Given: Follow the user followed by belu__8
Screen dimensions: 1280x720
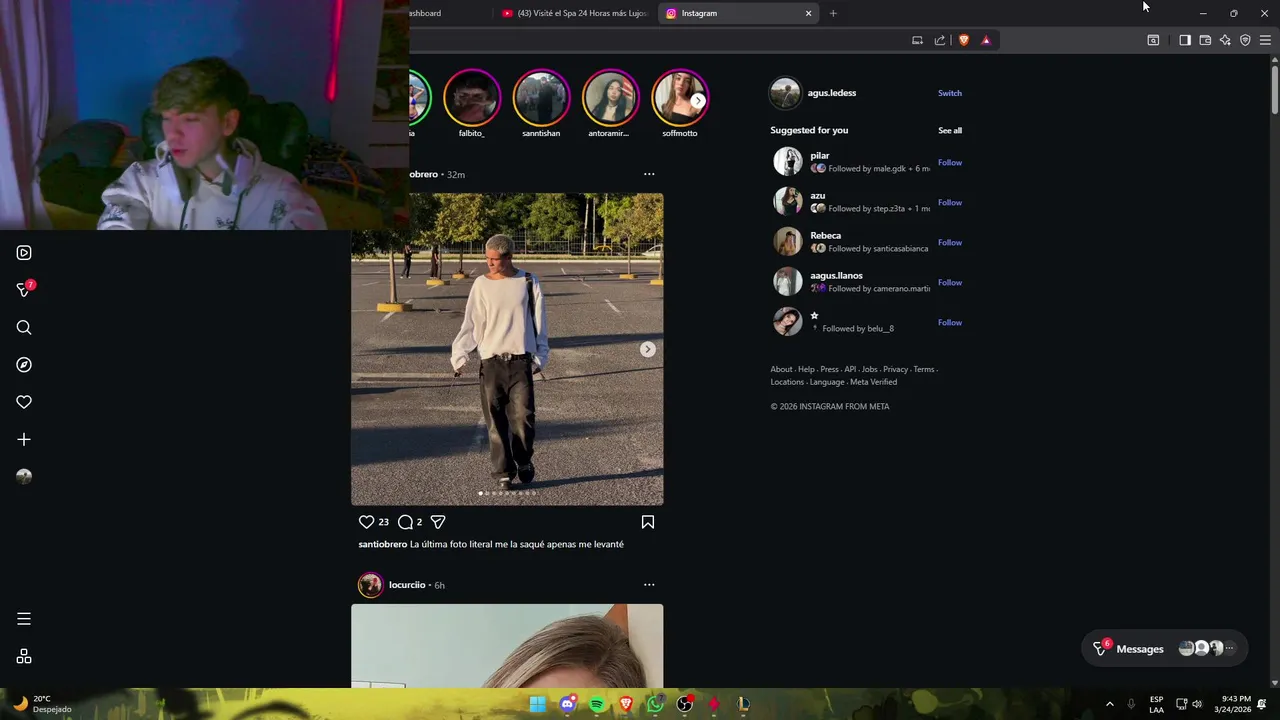Looking at the screenshot, I should pyautogui.click(x=950, y=322).
